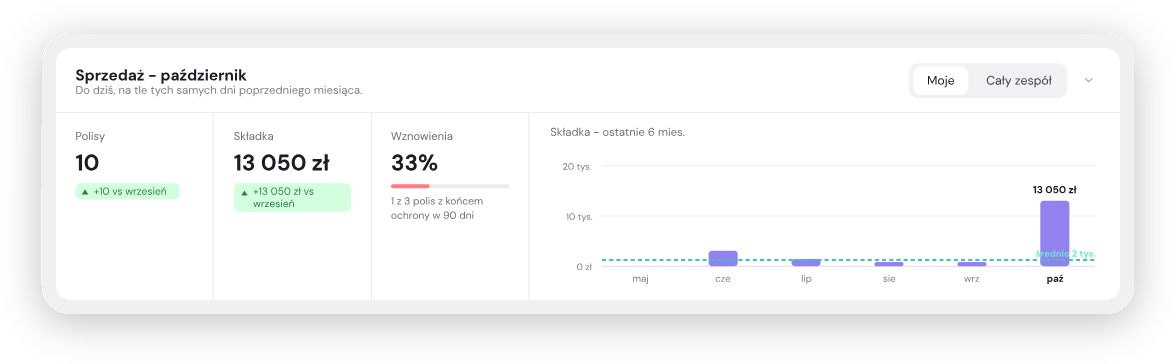Screen dimensions: 1176x364
Task: Click the Wznowienia value '33%'
Action: tap(415, 163)
